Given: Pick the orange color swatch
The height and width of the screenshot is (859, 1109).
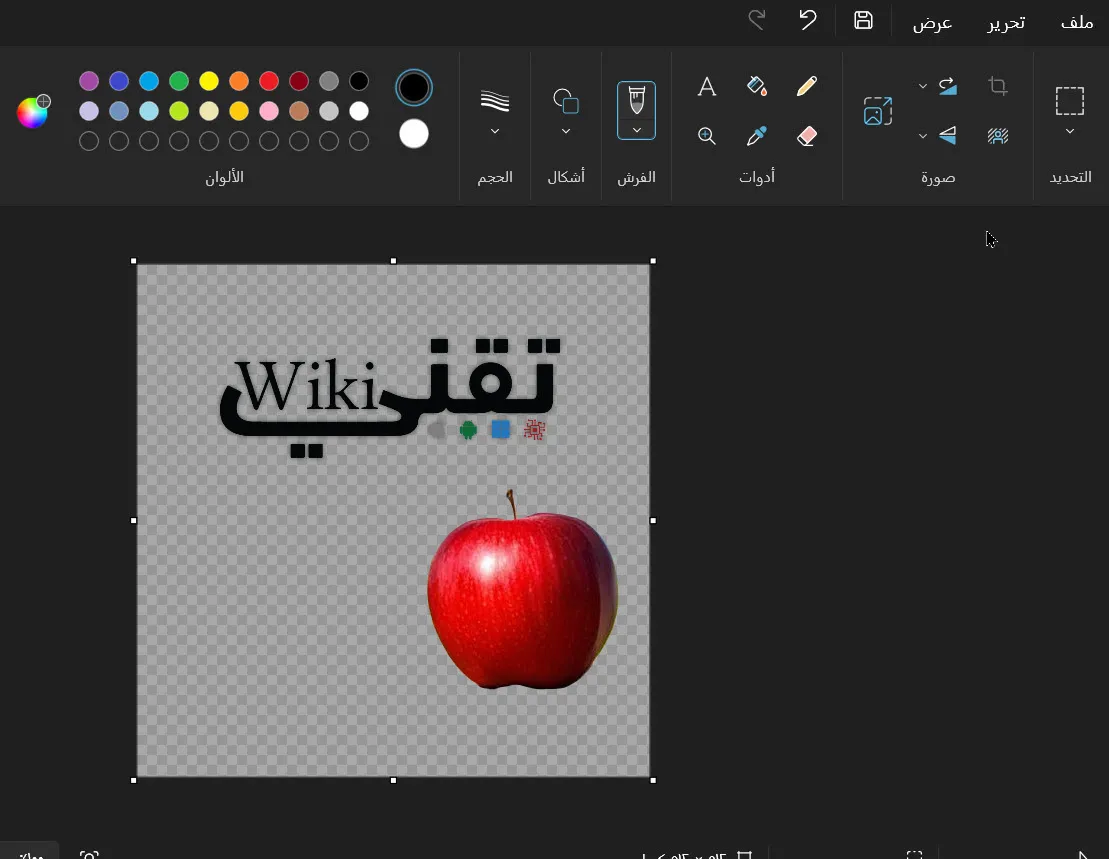Looking at the screenshot, I should [x=239, y=81].
